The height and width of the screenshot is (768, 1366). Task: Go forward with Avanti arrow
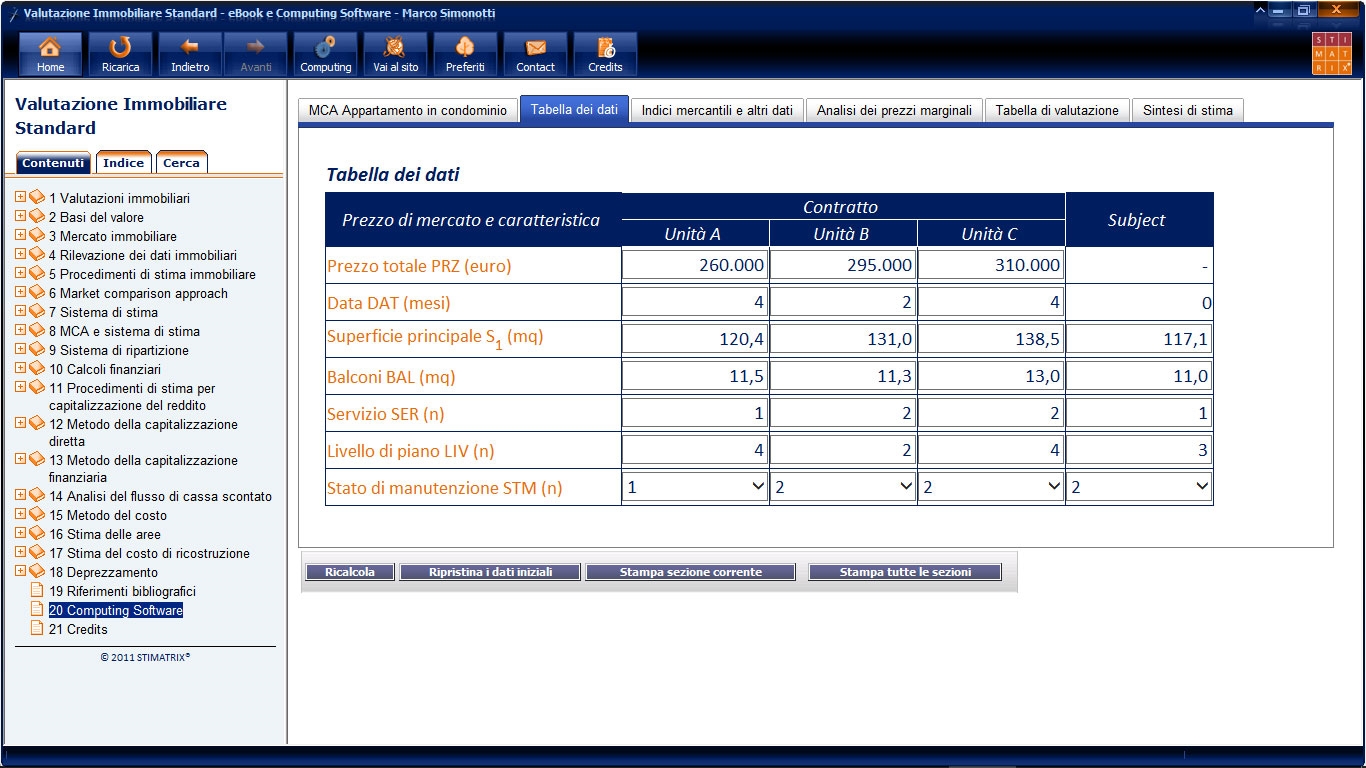256,54
